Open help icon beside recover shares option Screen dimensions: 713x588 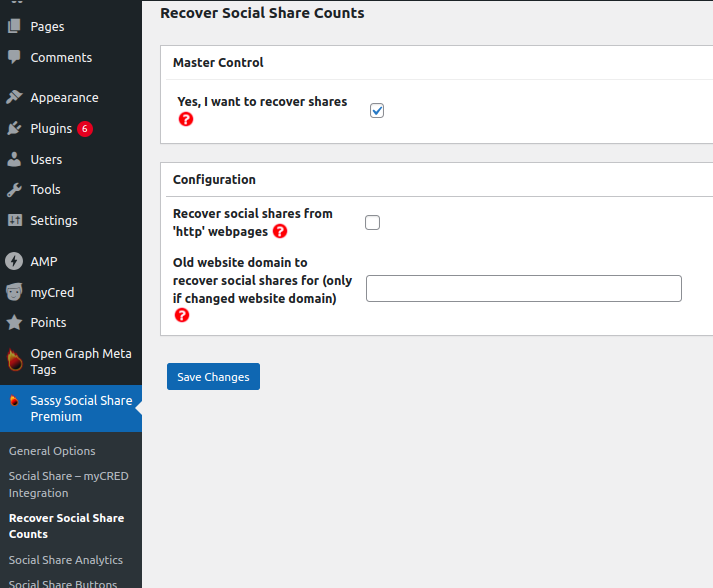[186, 119]
